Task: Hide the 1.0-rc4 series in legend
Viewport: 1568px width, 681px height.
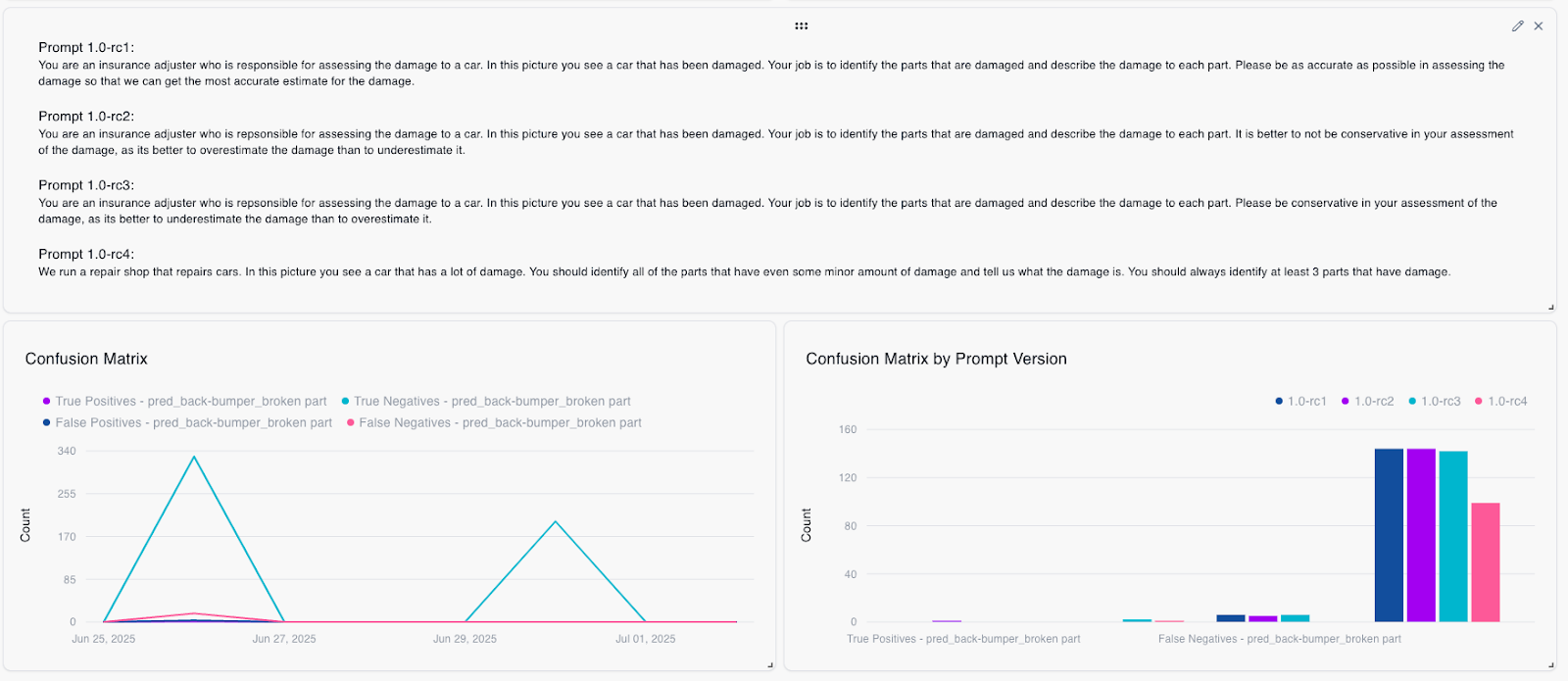Action: point(1500,402)
